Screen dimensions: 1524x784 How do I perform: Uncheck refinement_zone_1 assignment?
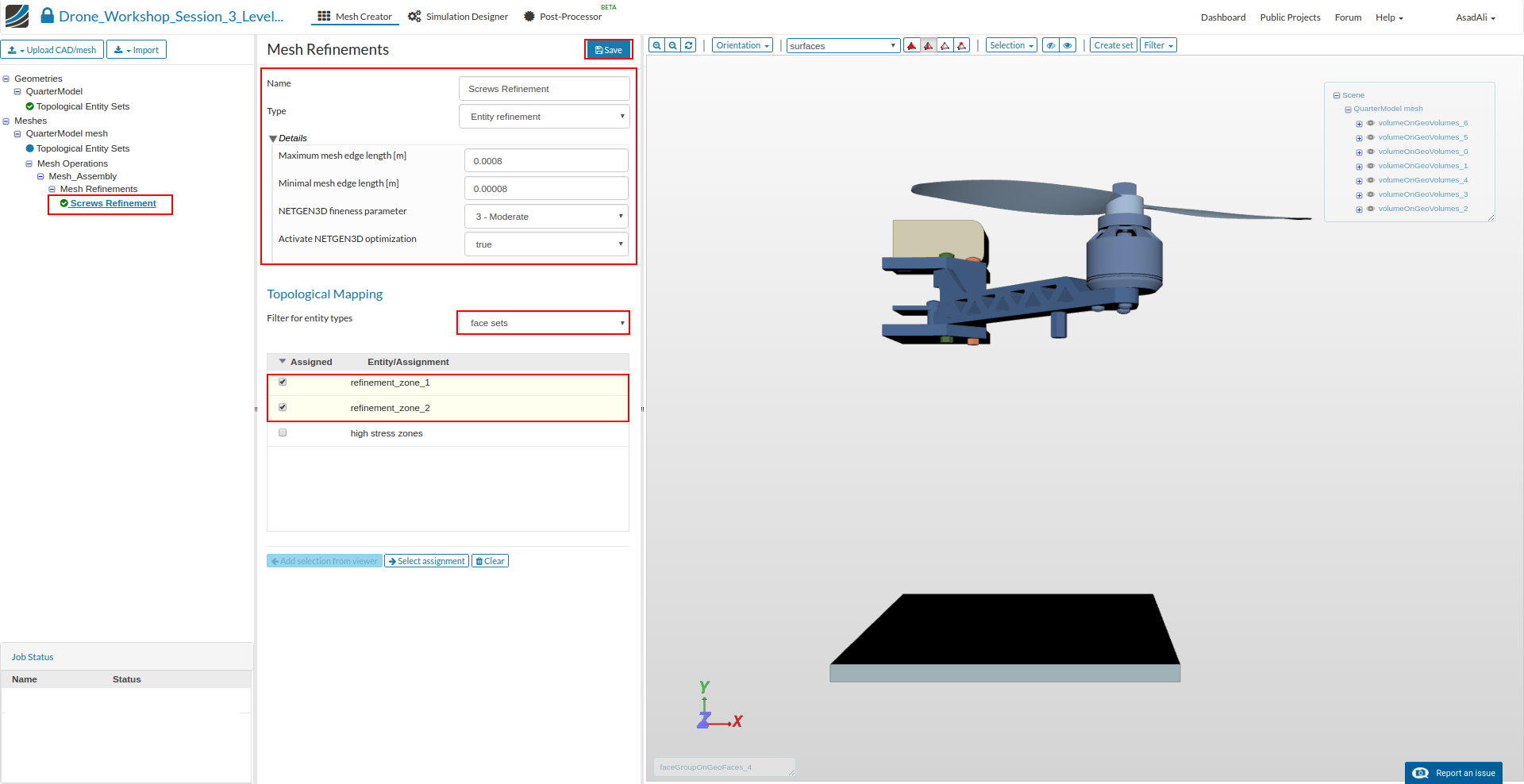(283, 382)
